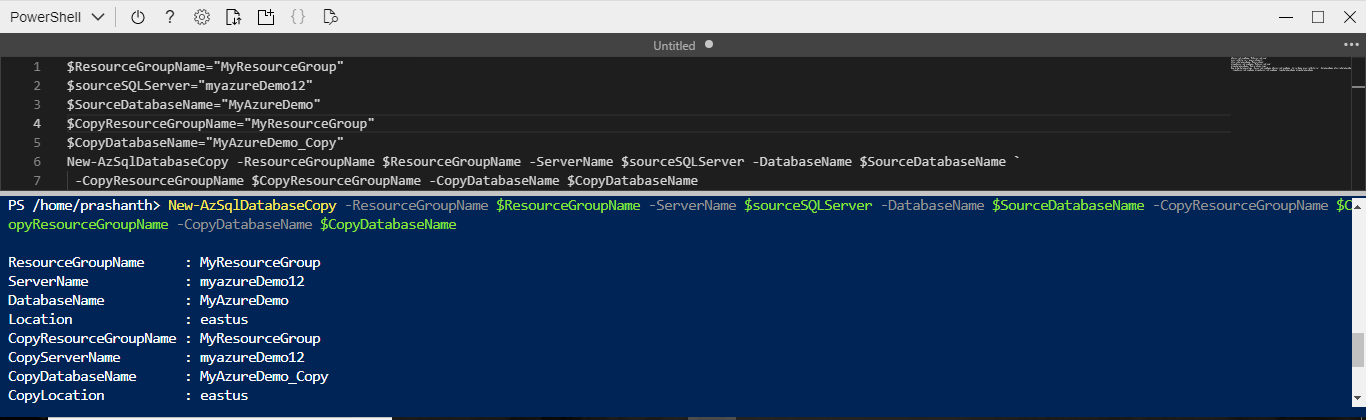
Task: Click the upload/download files icon
Action: [x=233, y=17]
